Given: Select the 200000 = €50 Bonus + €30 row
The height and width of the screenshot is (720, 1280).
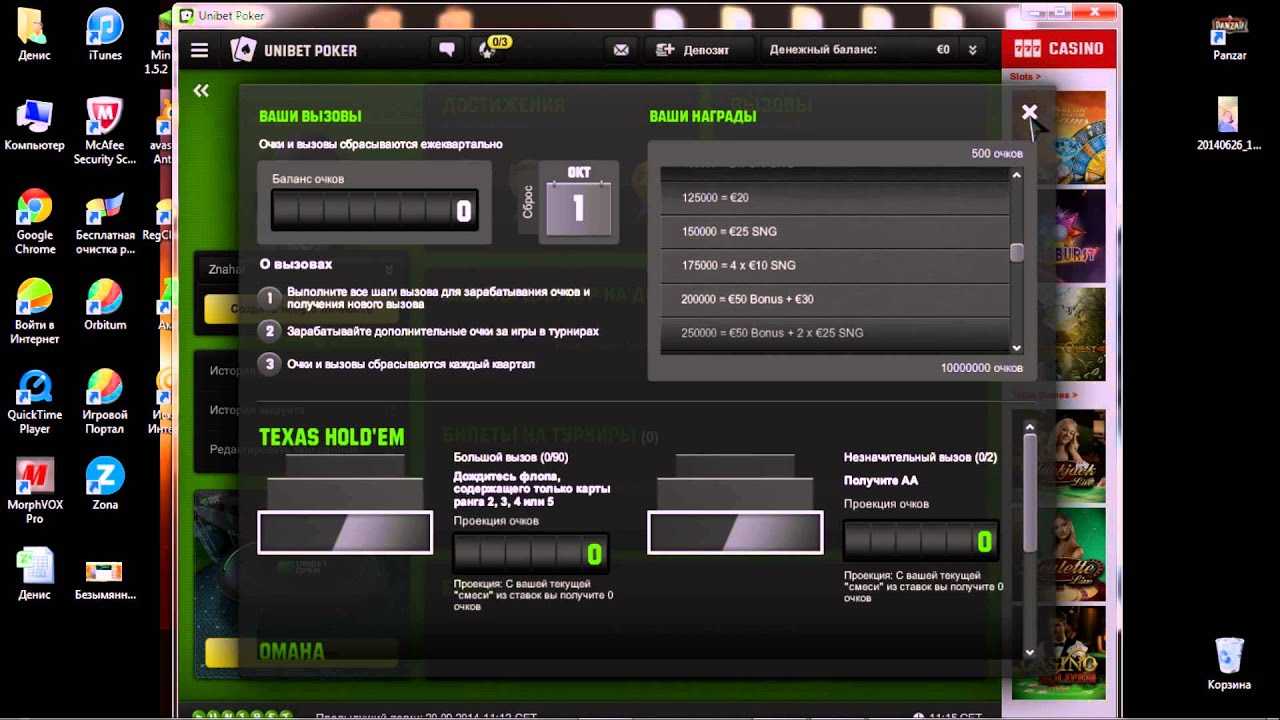Looking at the screenshot, I should click(x=834, y=299).
